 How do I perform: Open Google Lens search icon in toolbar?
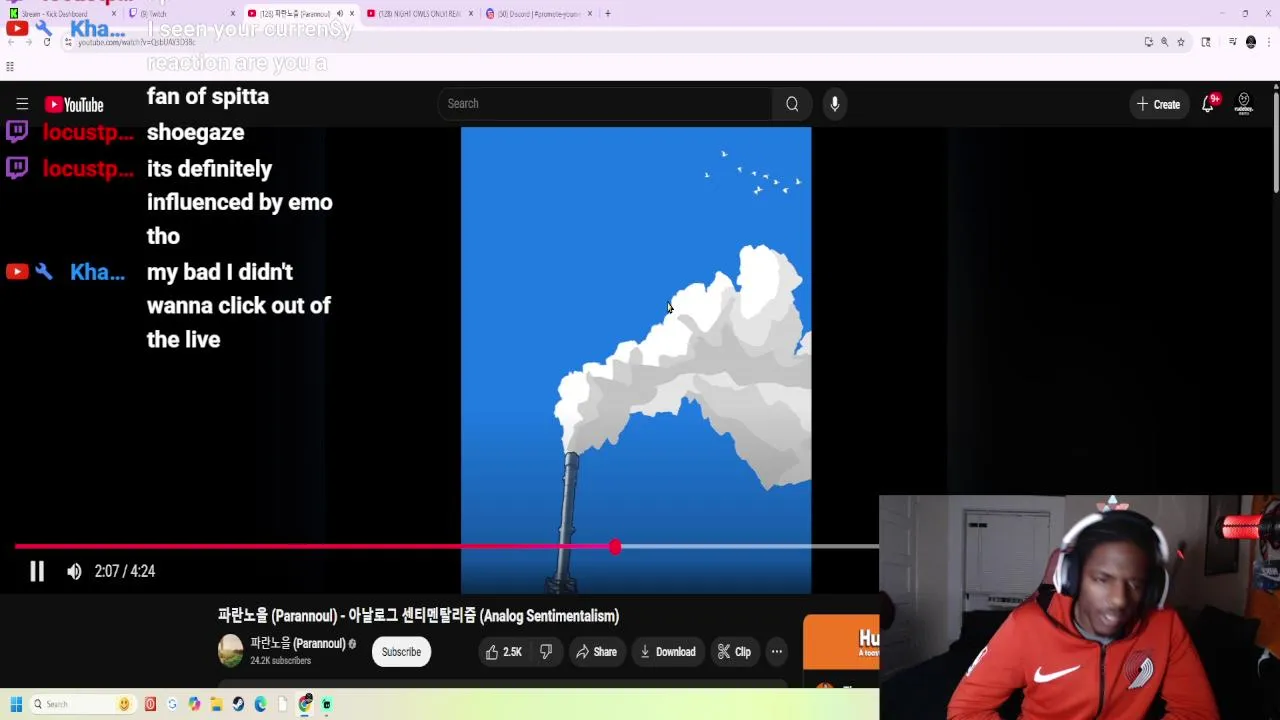(x=1206, y=42)
